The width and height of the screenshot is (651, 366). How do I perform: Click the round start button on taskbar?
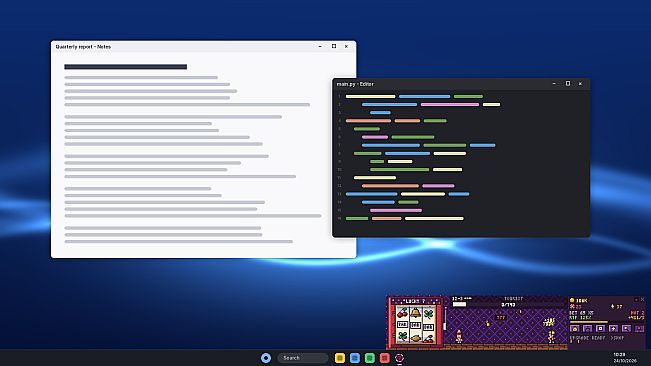click(266, 358)
